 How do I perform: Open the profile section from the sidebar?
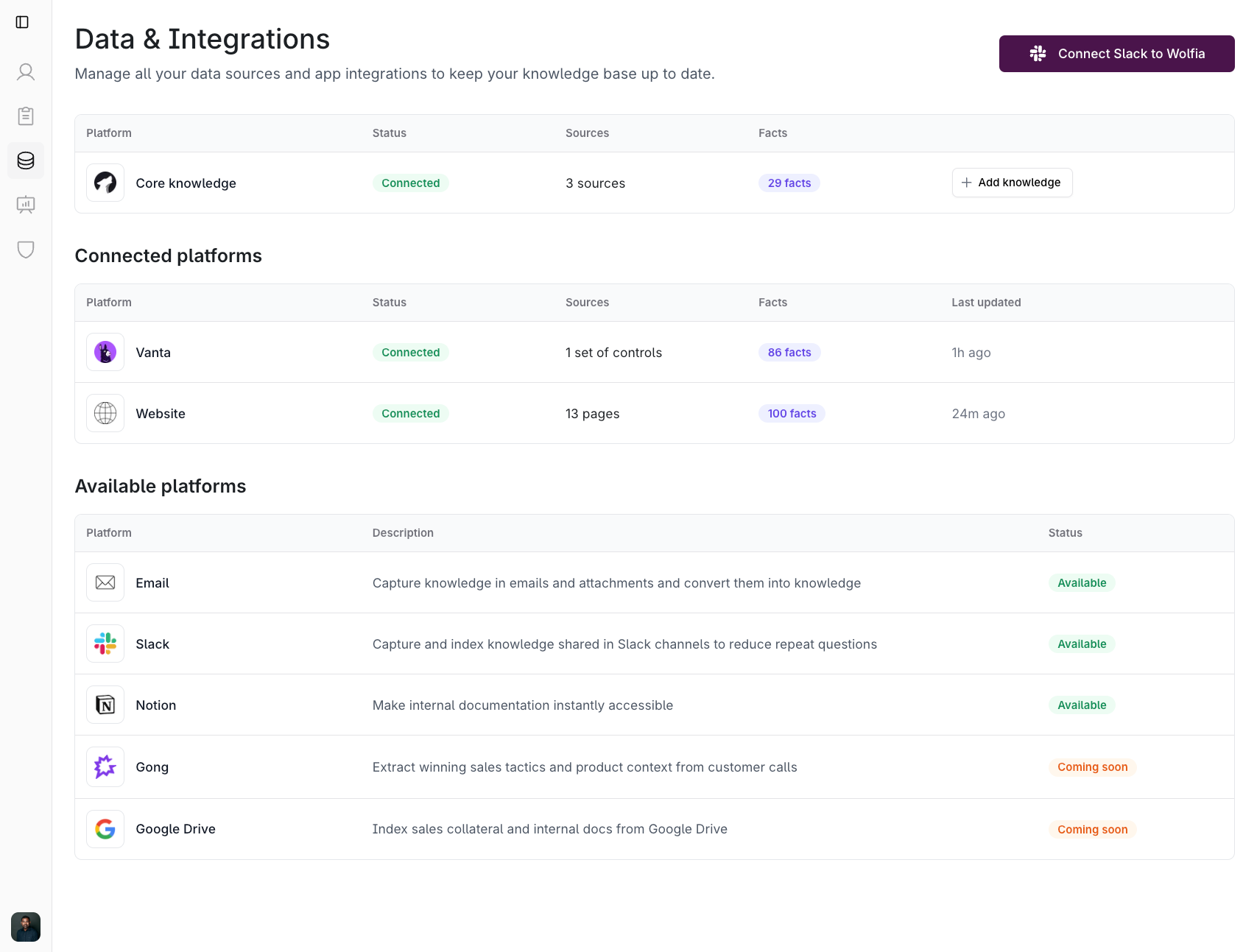[26, 72]
